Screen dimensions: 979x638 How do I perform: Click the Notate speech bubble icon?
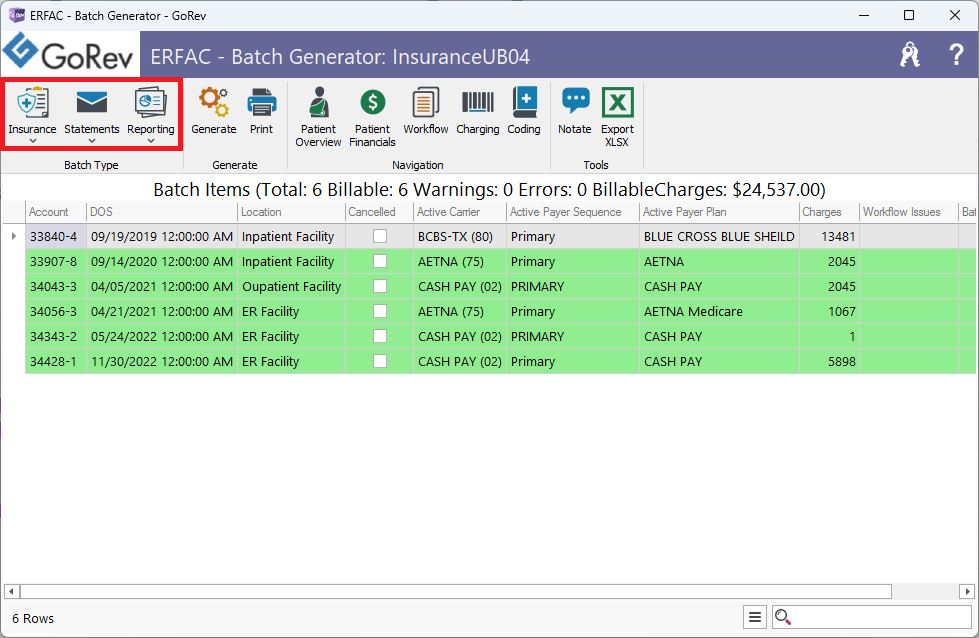(575, 101)
